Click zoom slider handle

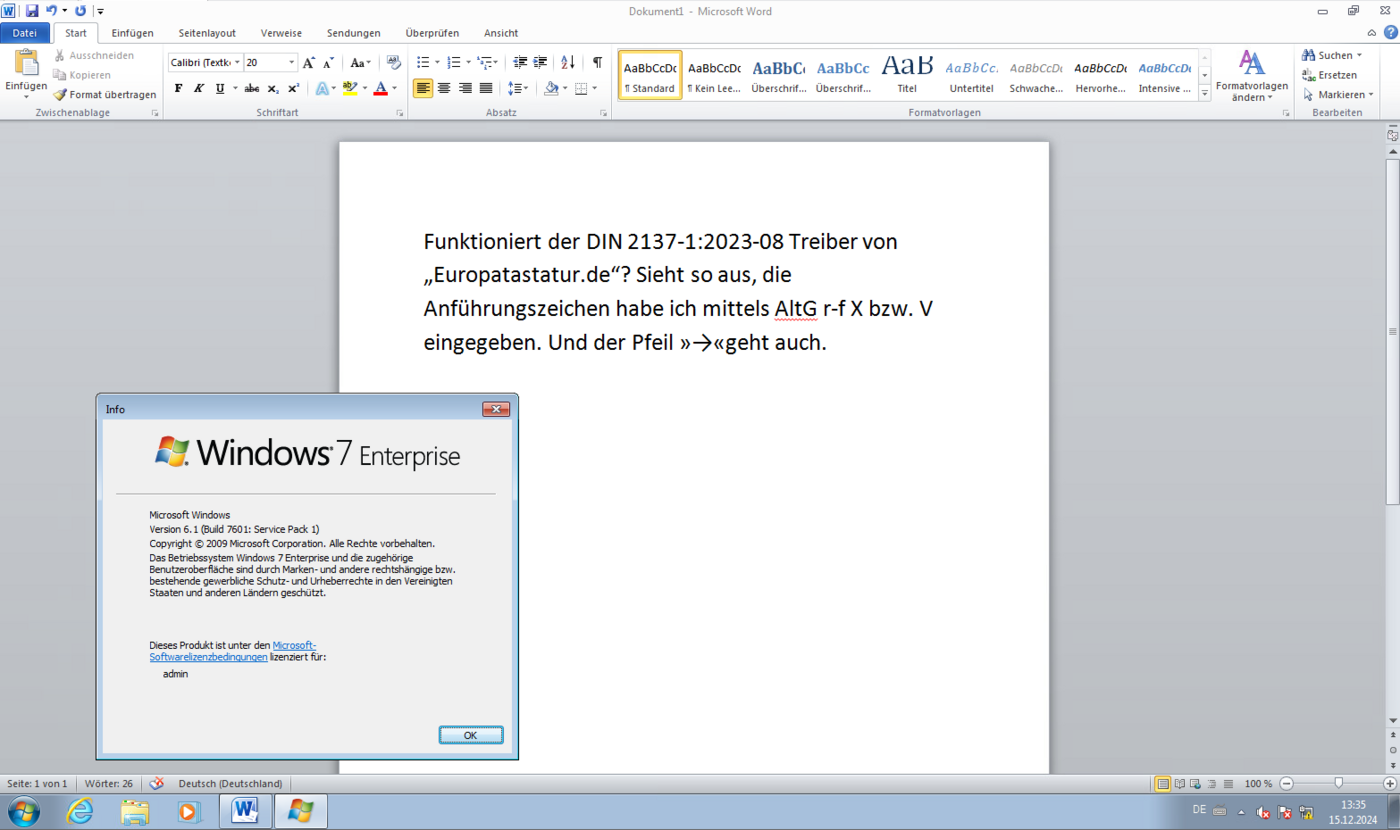click(1338, 783)
